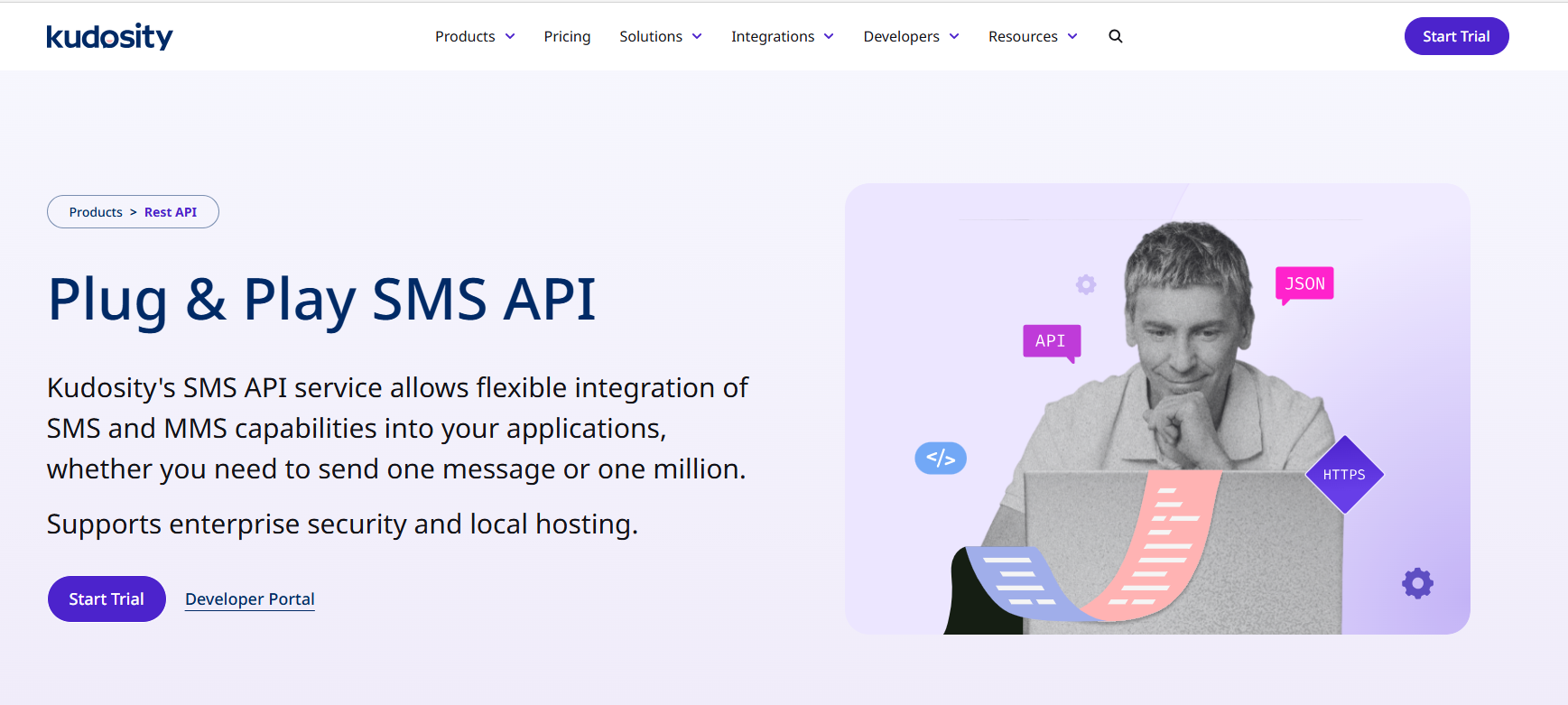Click the Plug & Play SMS API heading
1568x705 pixels.
pyautogui.click(x=321, y=300)
